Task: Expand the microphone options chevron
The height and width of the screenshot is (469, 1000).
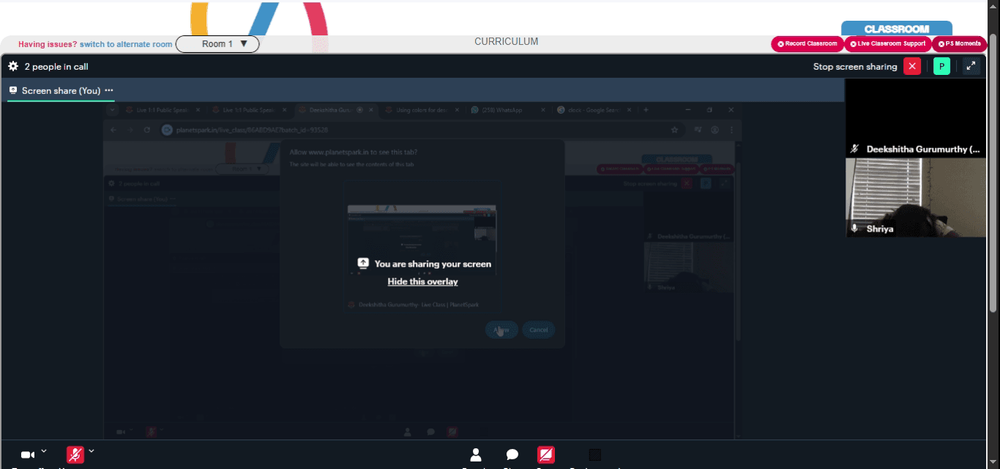Action: (91, 451)
